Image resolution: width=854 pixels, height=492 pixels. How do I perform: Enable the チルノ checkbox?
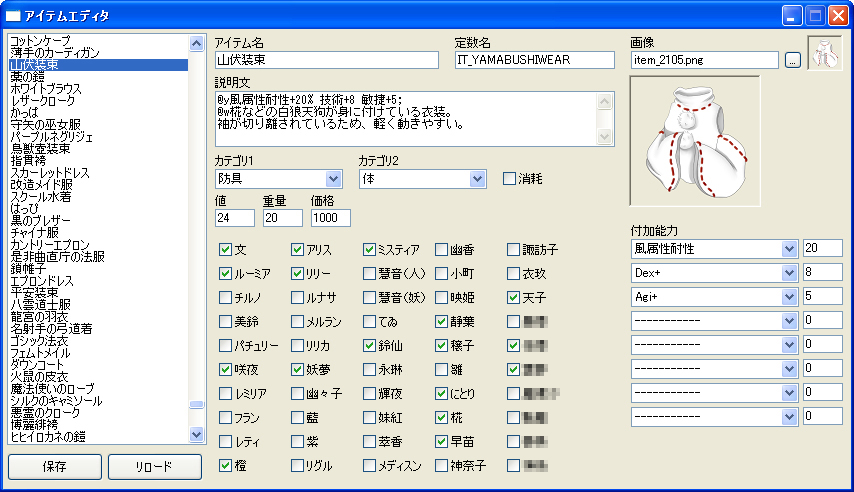click(x=225, y=297)
